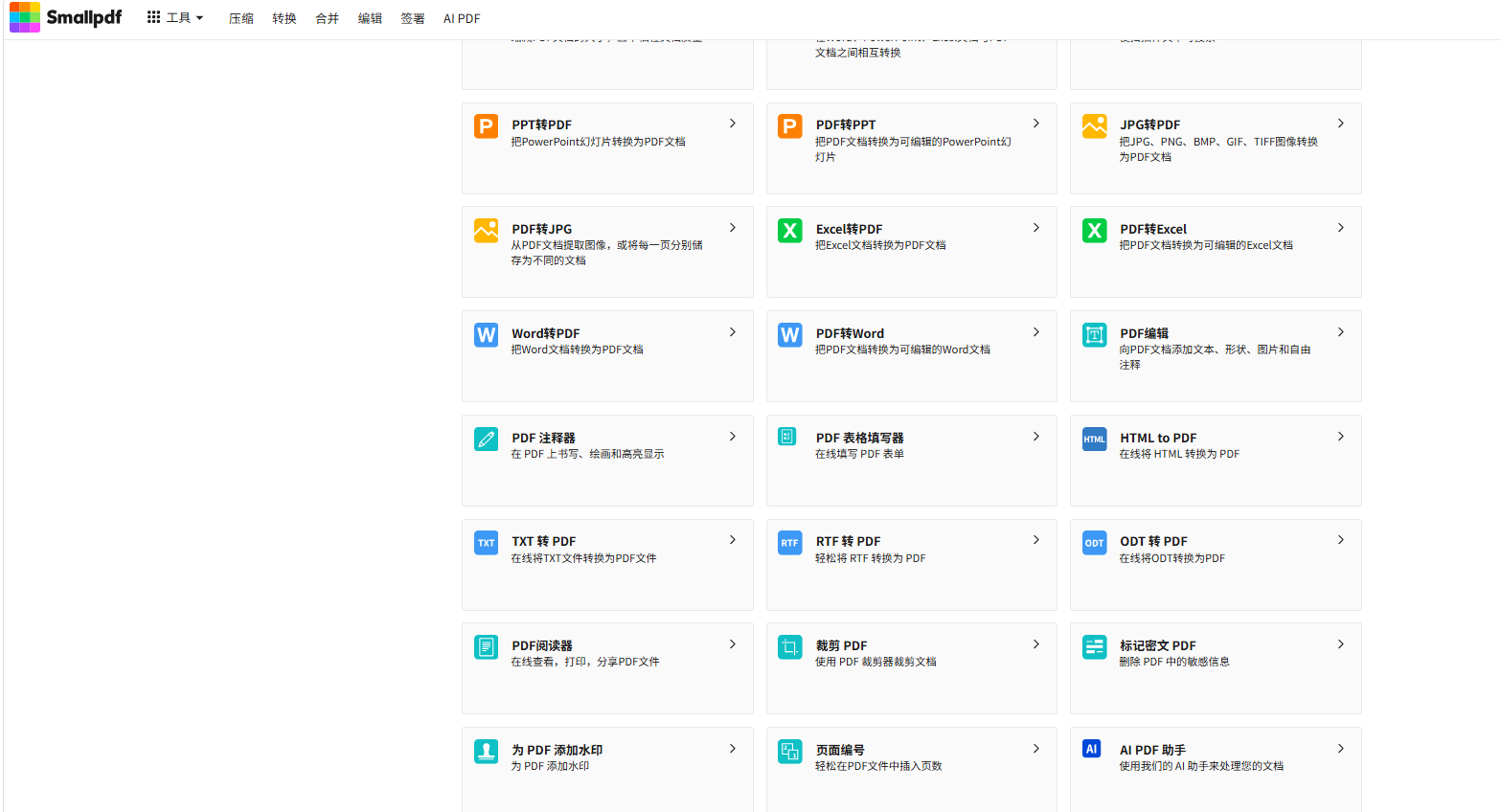Click the arrow on the PDF编辑 card
Image resolution: width=1501 pixels, height=812 pixels.
1341,332
